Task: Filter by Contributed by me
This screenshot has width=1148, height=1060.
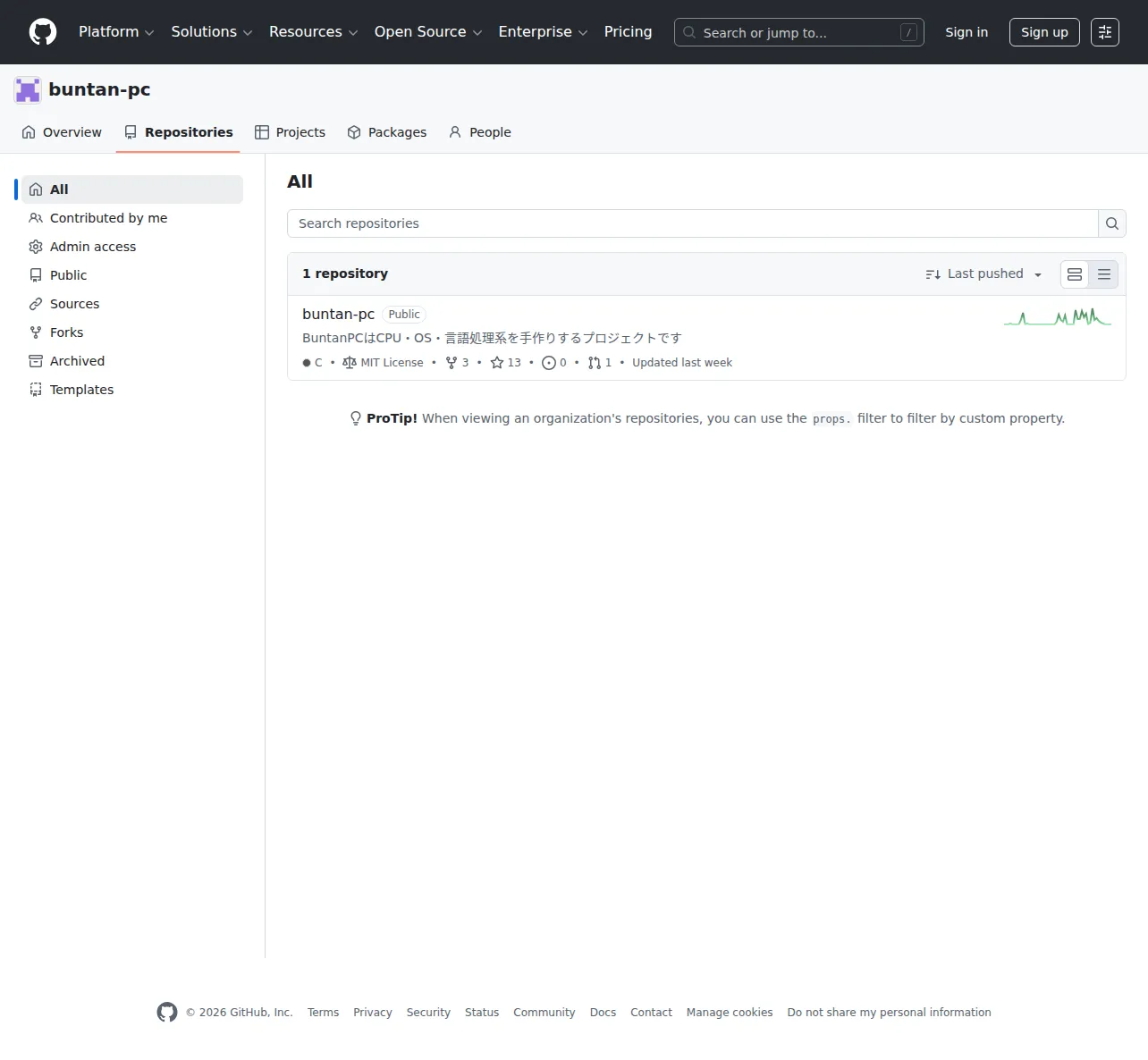Action: point(132,218)
